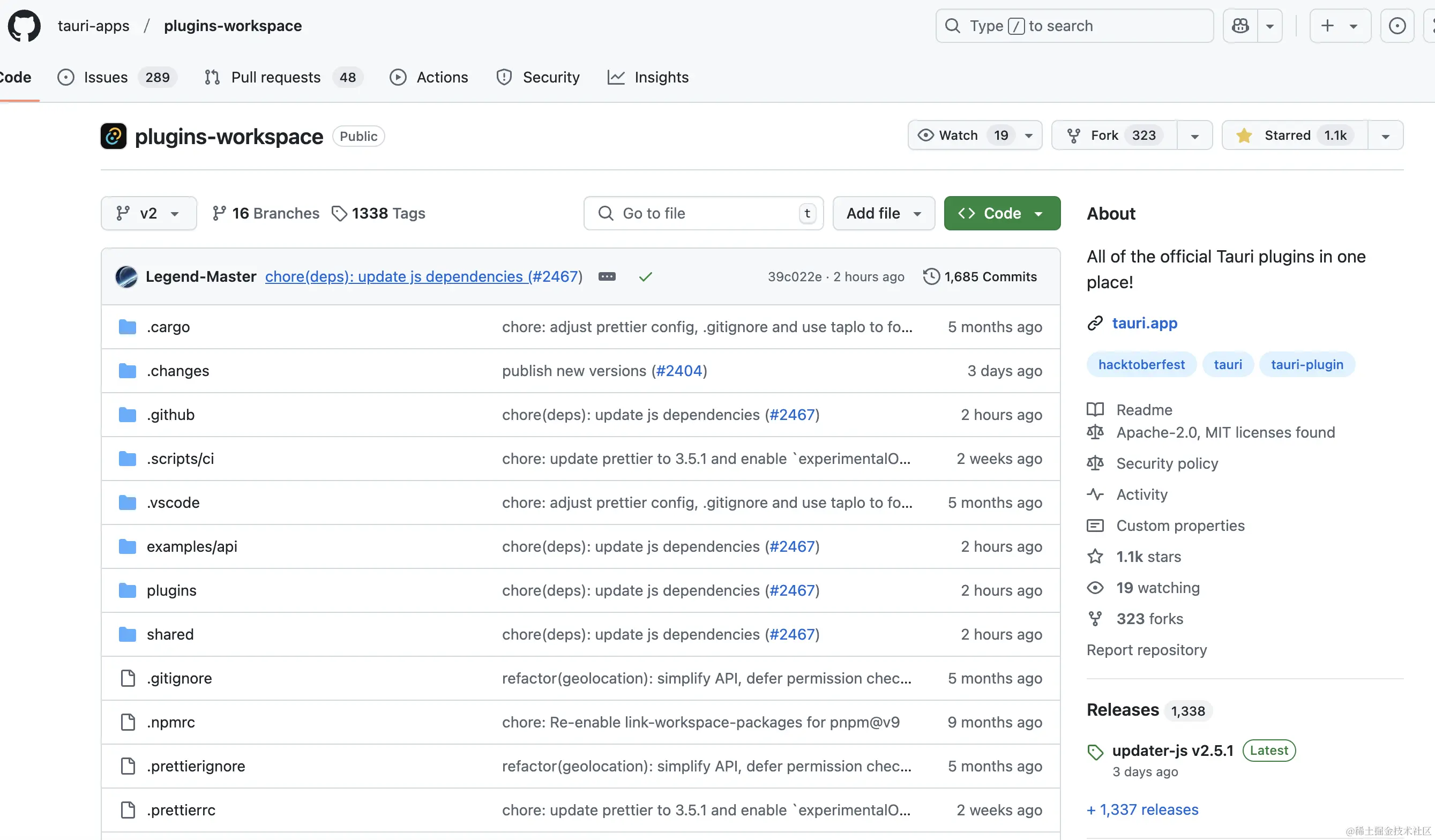The image size is (1435, 840).
Task: Switch to the Pull requests tab
Action: point(275,78)
